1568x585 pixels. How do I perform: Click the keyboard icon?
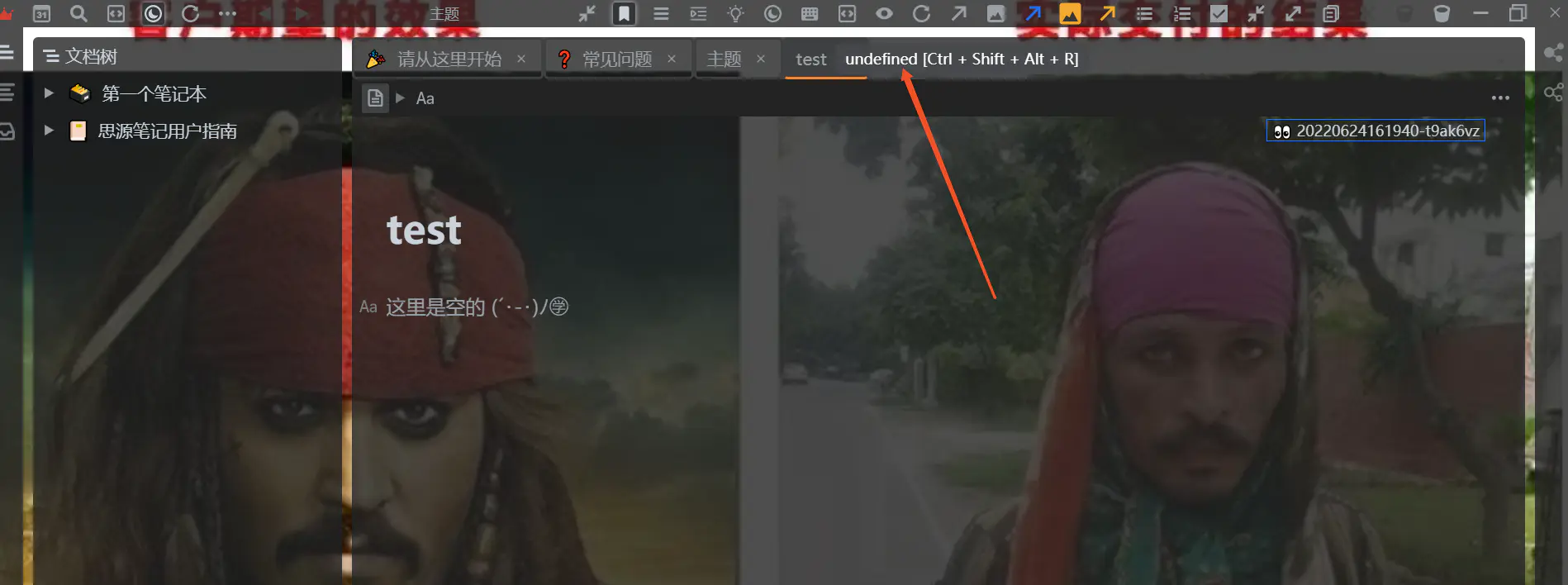pos(810,13)
